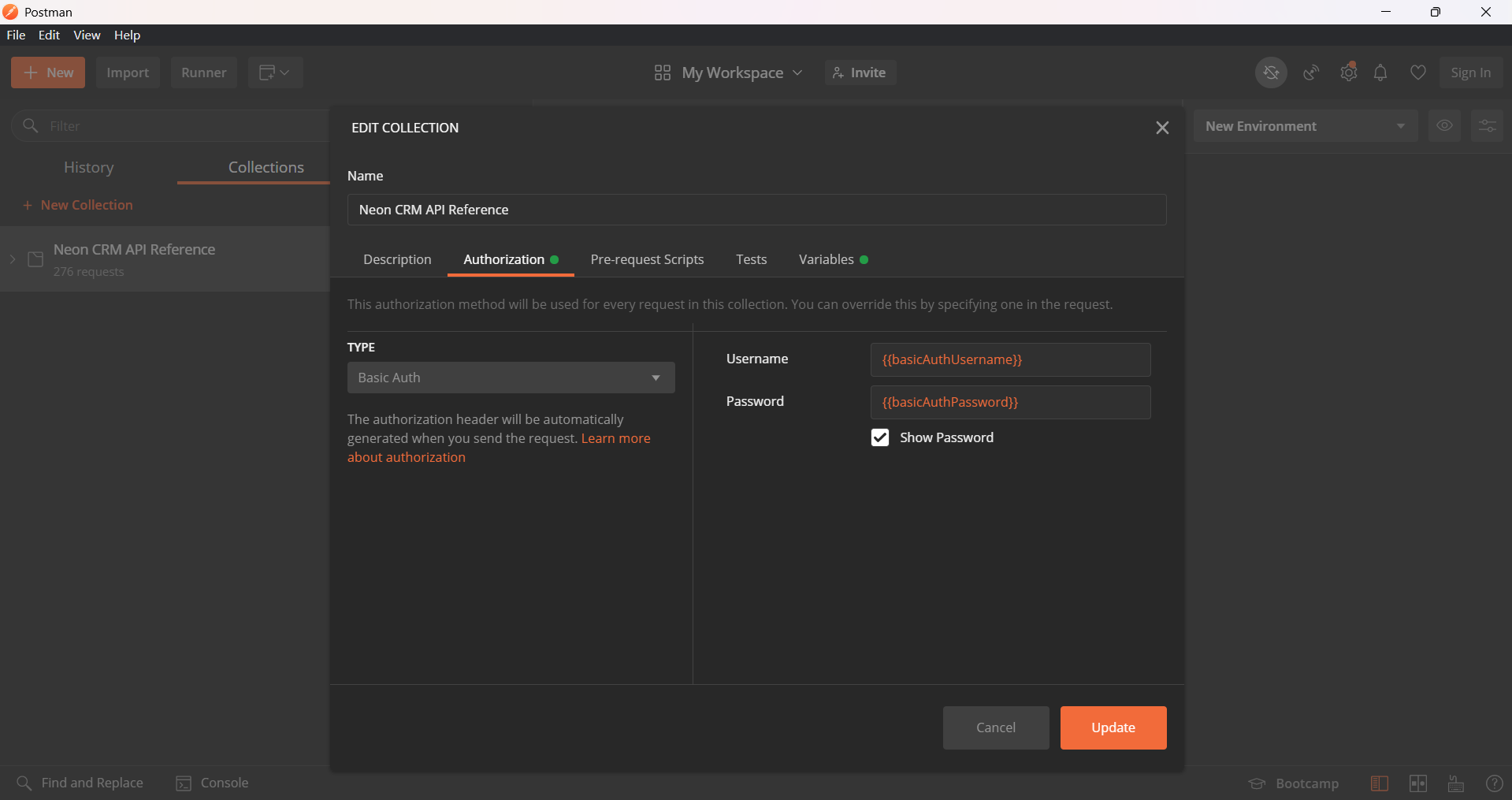
Task: Switch to the Pre-request Scripts tab
Action: (647, 259)
